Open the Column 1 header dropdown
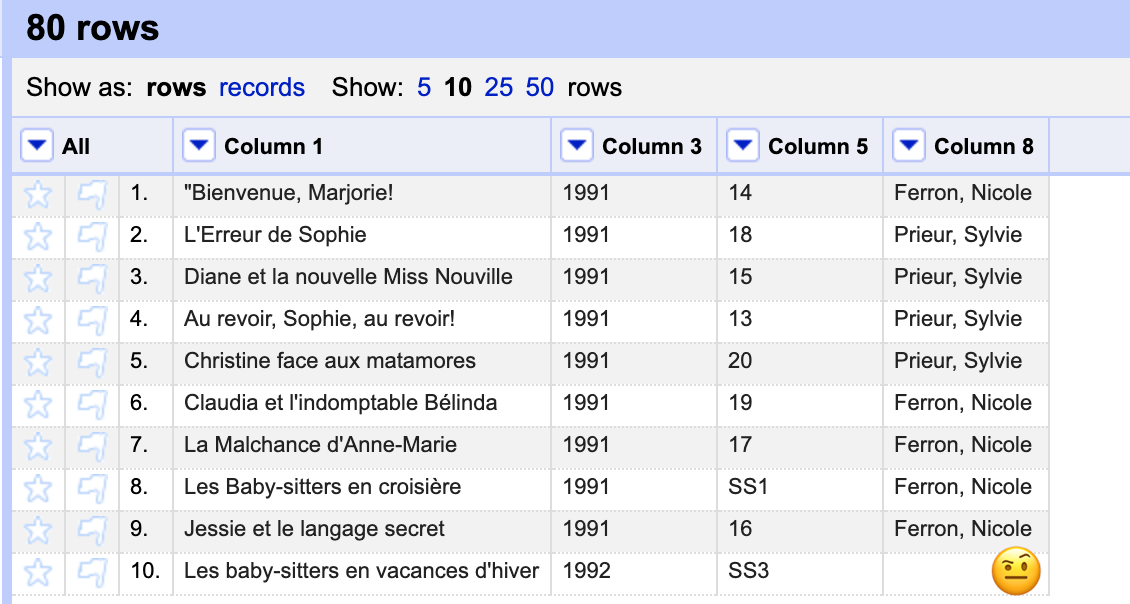The image size is (1130, 604). click(198, 144)
